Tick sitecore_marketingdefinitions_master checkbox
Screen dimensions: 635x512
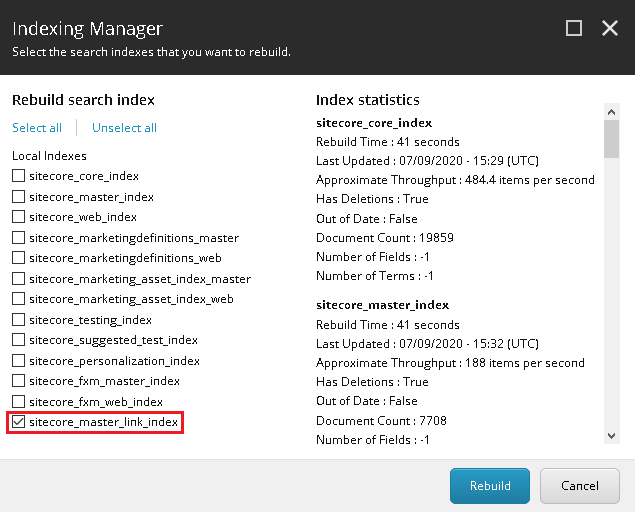pos(18,237)
